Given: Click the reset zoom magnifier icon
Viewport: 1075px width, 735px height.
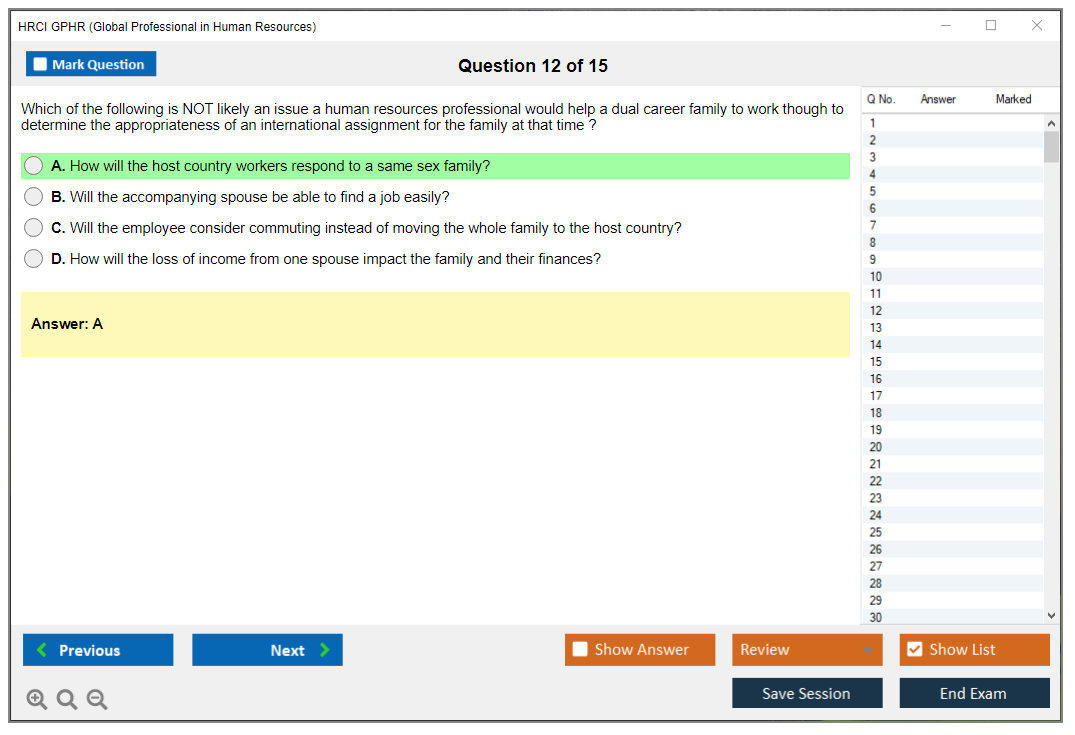Looking at the screenshot, I should click(67, 700).
